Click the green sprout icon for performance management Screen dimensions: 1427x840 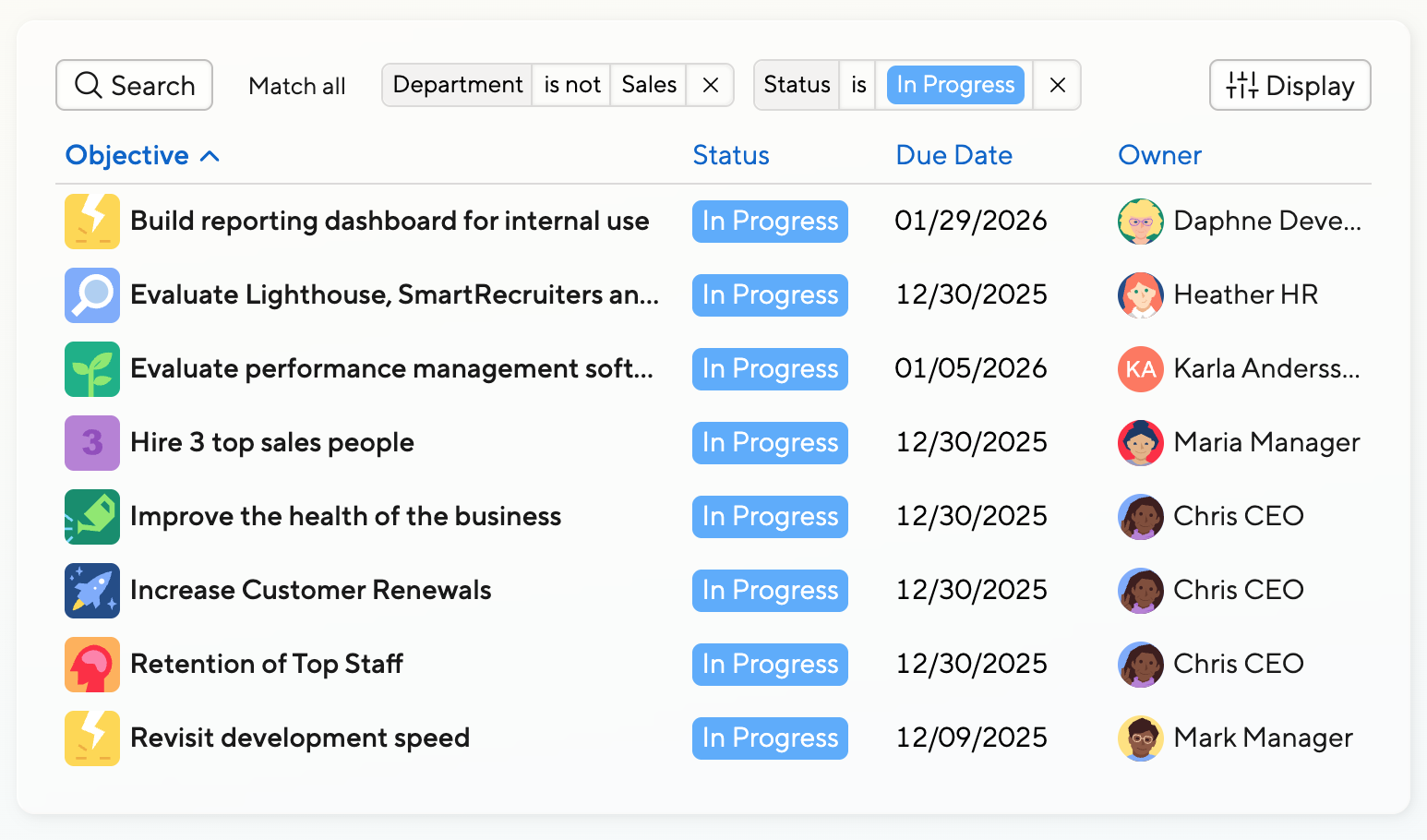pos(92,369)
